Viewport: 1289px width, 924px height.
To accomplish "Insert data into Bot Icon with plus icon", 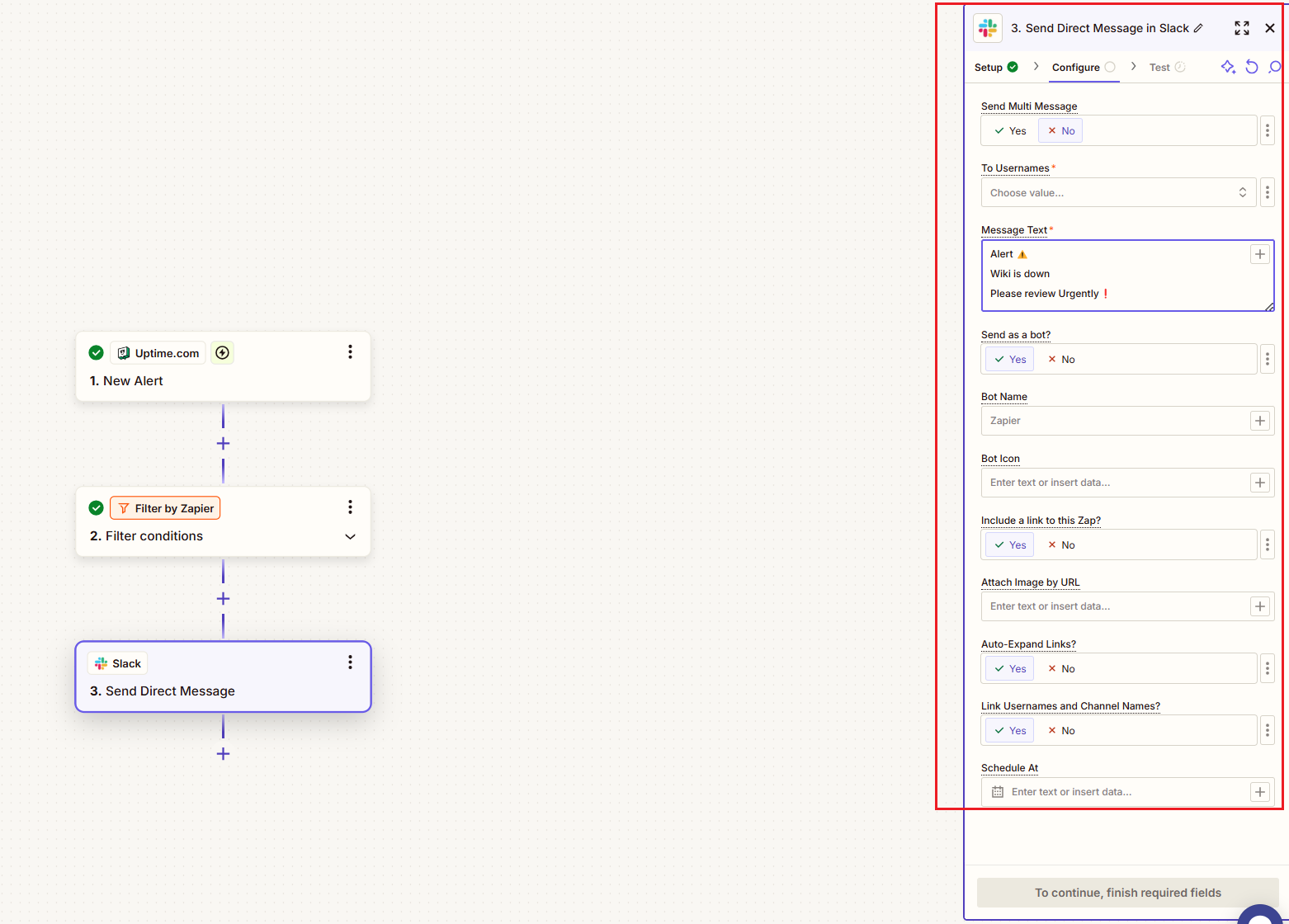I will (1260, 483).
